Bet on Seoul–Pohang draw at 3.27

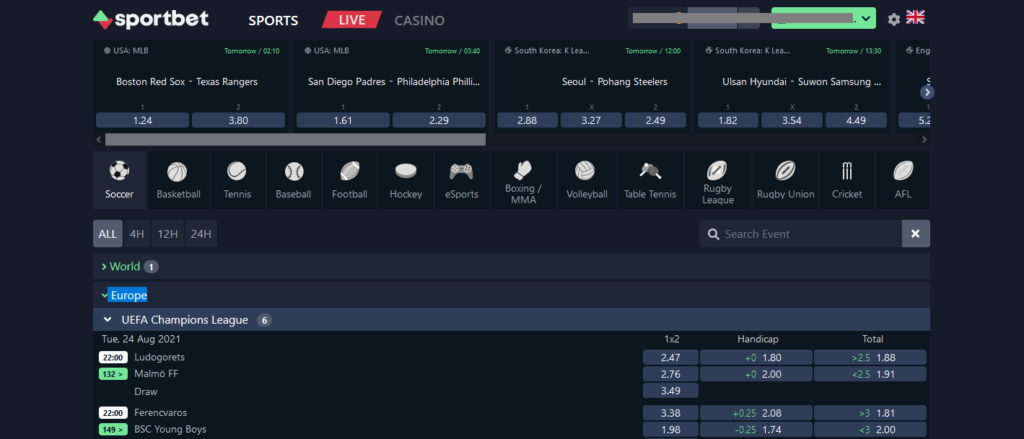[x=591, y=120]
